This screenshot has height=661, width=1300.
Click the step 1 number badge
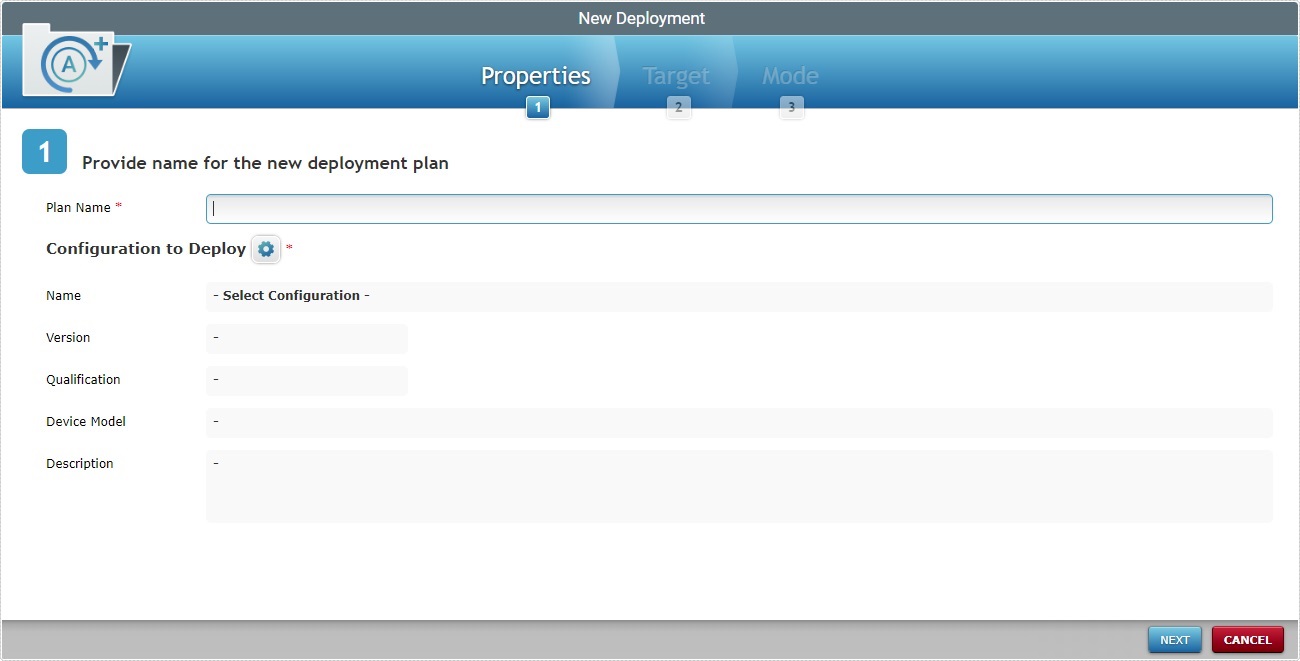537,107
